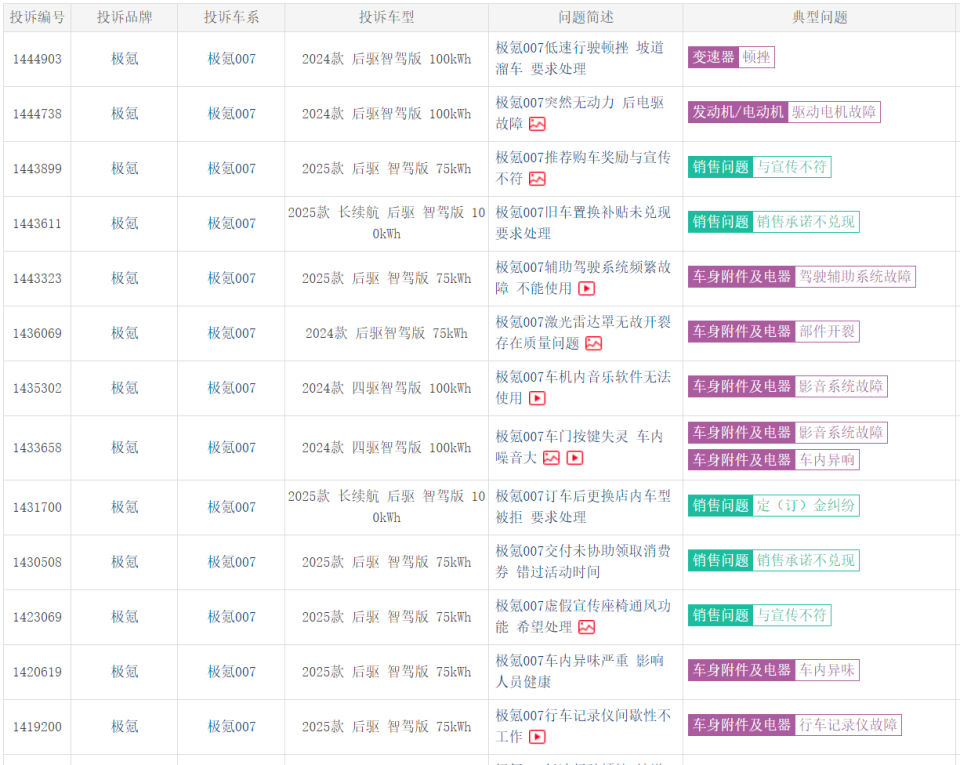Click complaint number 1419200

(37, 727)
